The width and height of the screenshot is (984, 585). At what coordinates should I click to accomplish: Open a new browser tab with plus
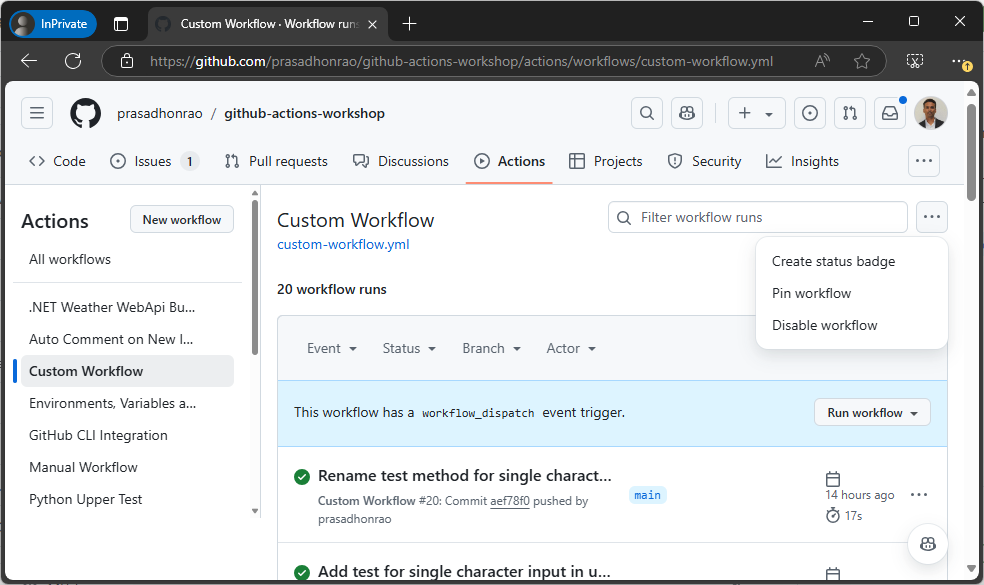(x=409, y=24)
